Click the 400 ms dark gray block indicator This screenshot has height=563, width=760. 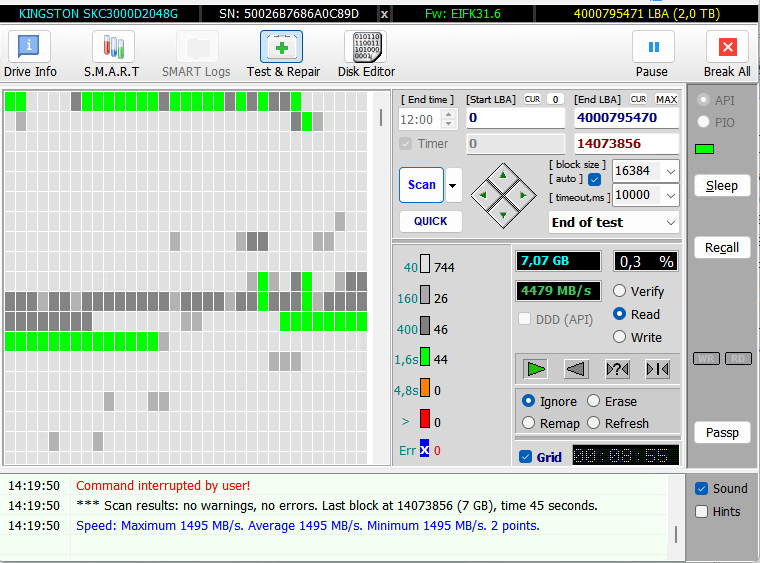(425, 326)
